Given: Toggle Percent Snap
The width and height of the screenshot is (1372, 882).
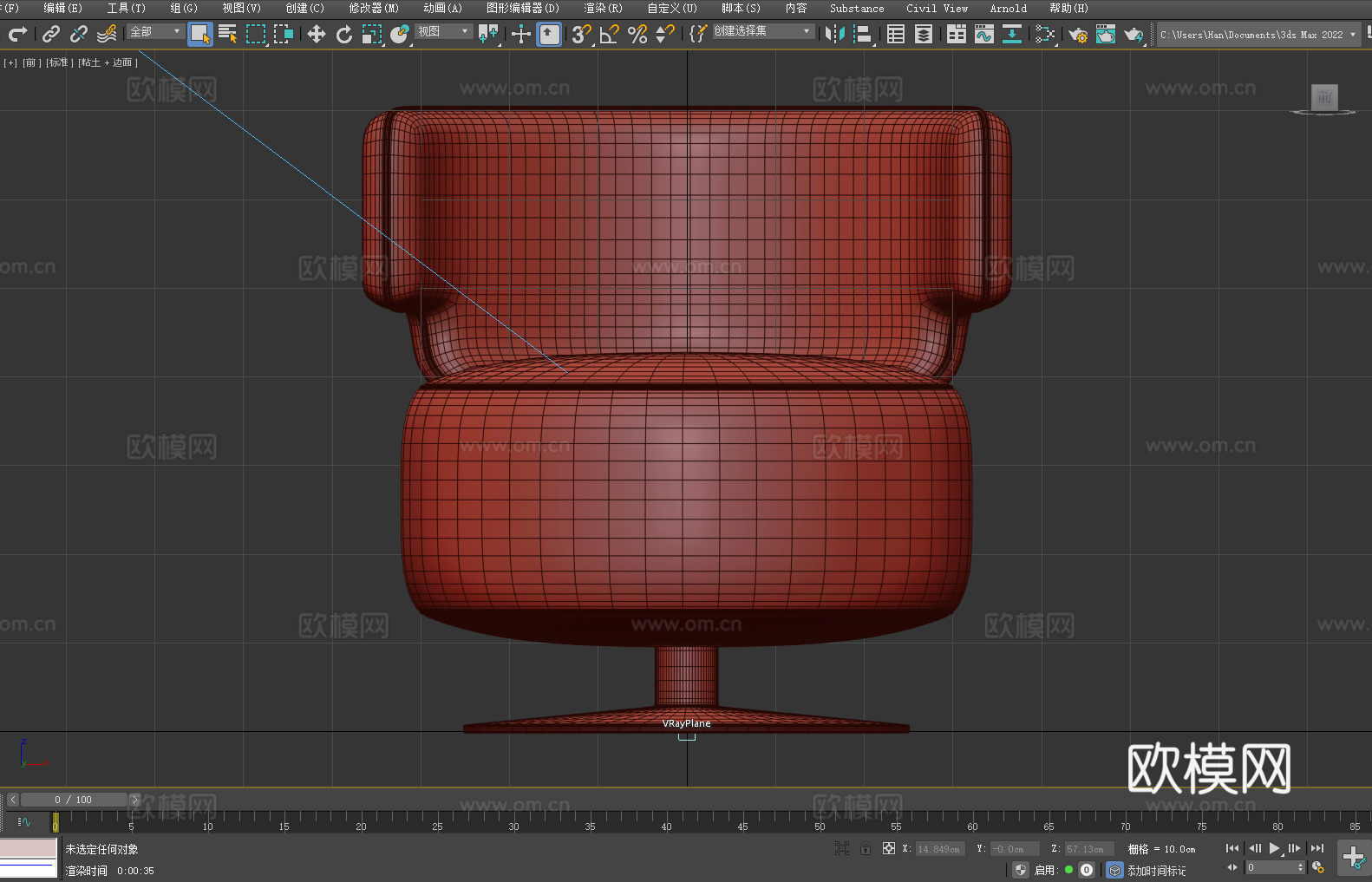Looking at the screenshot, I should [x=637, y=34].
